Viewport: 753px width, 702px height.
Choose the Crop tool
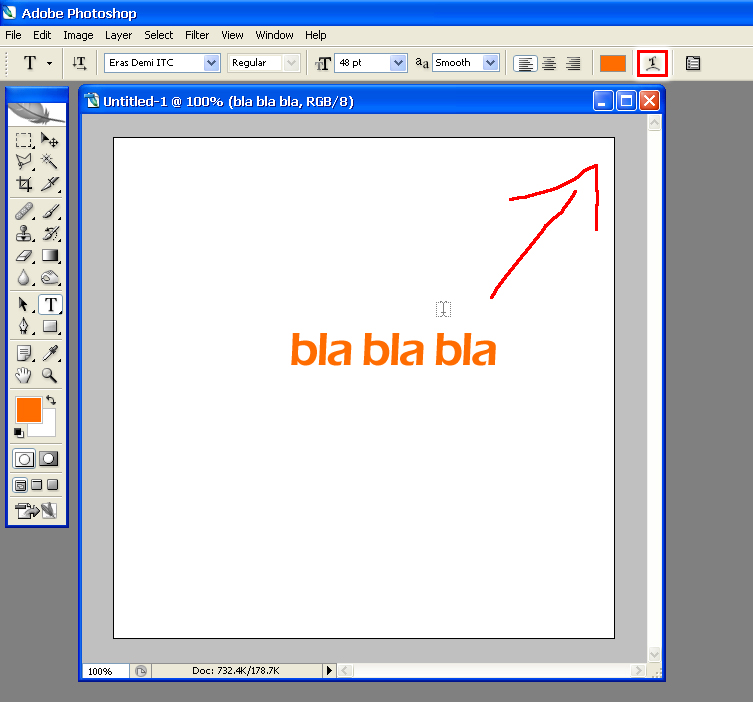pos(24,184)
